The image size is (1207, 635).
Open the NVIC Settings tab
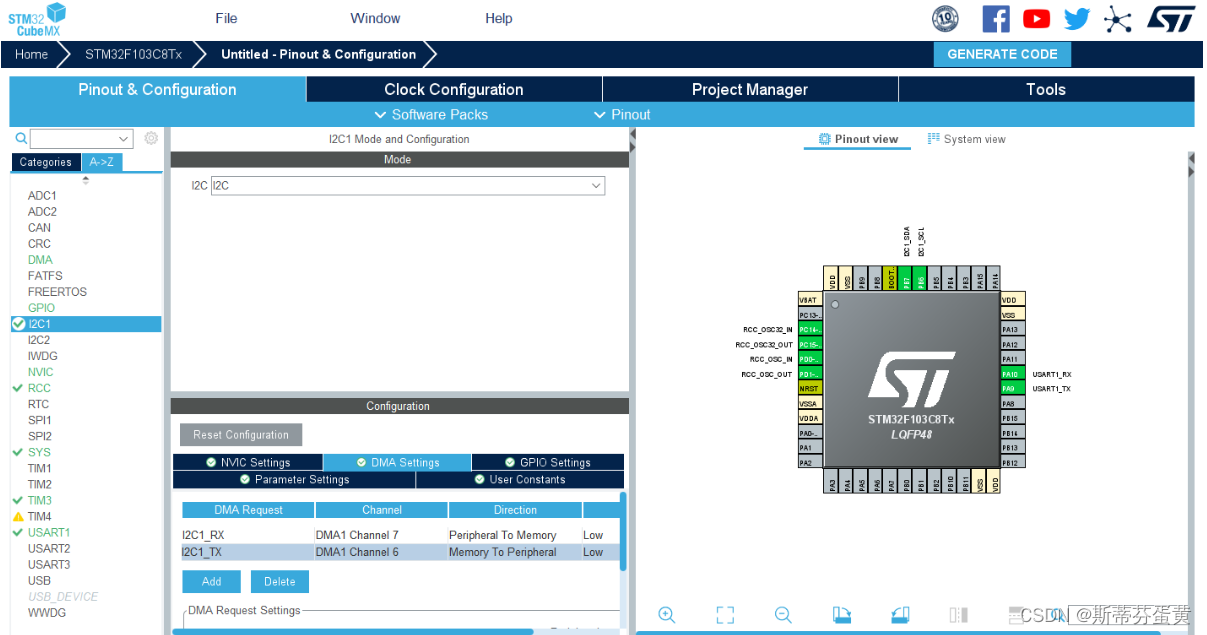pyautogui.click(x=247, y=462)
